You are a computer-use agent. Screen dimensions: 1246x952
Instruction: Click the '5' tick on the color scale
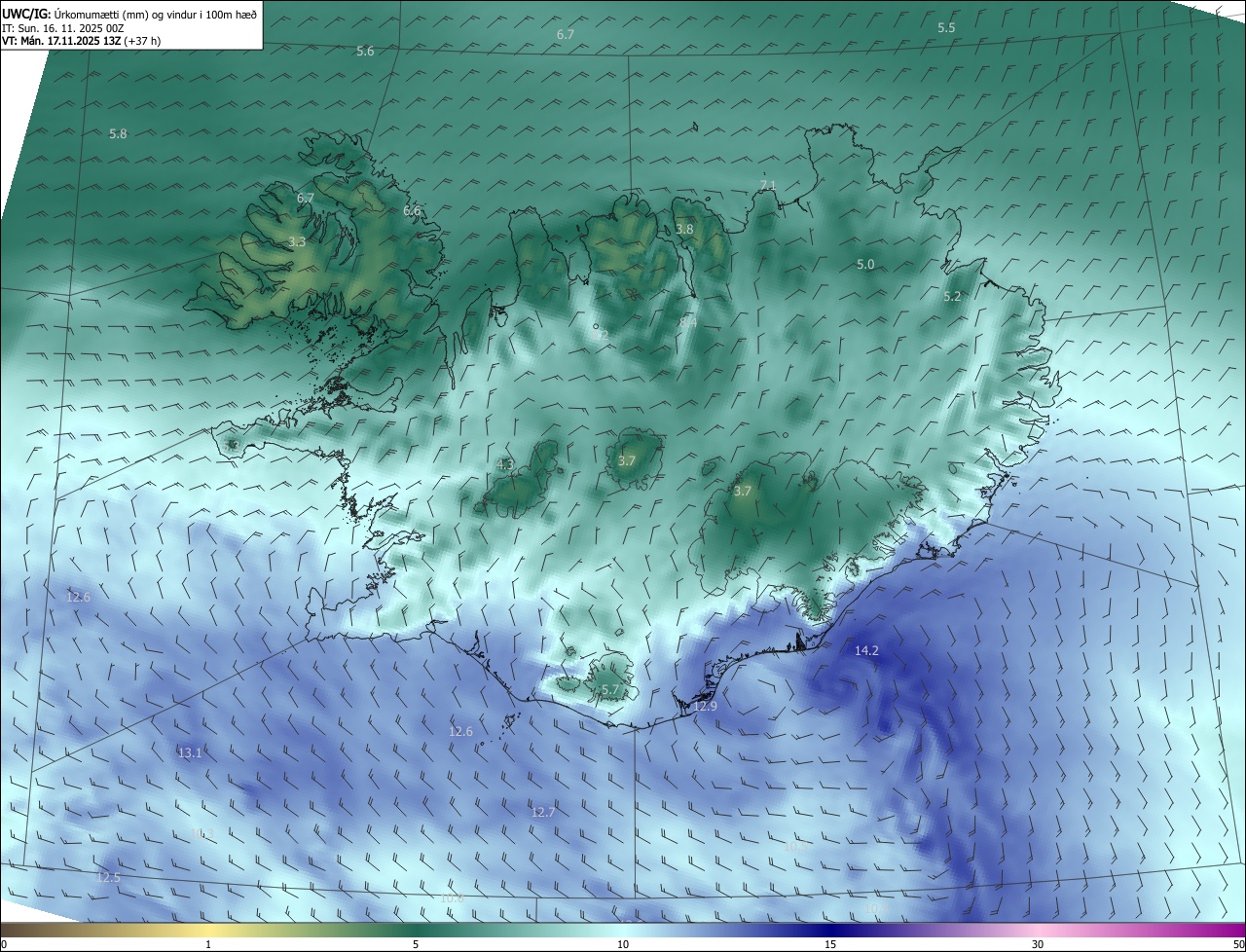pos(416,944)
